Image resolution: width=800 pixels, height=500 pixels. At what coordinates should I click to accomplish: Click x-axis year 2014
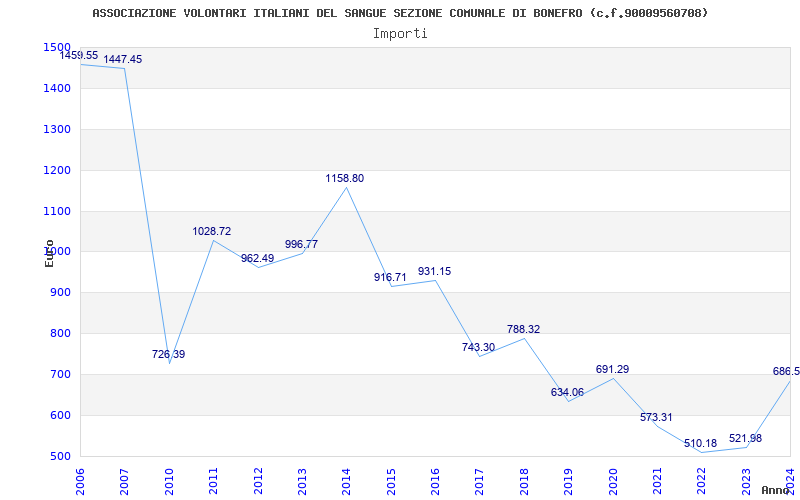346,482
